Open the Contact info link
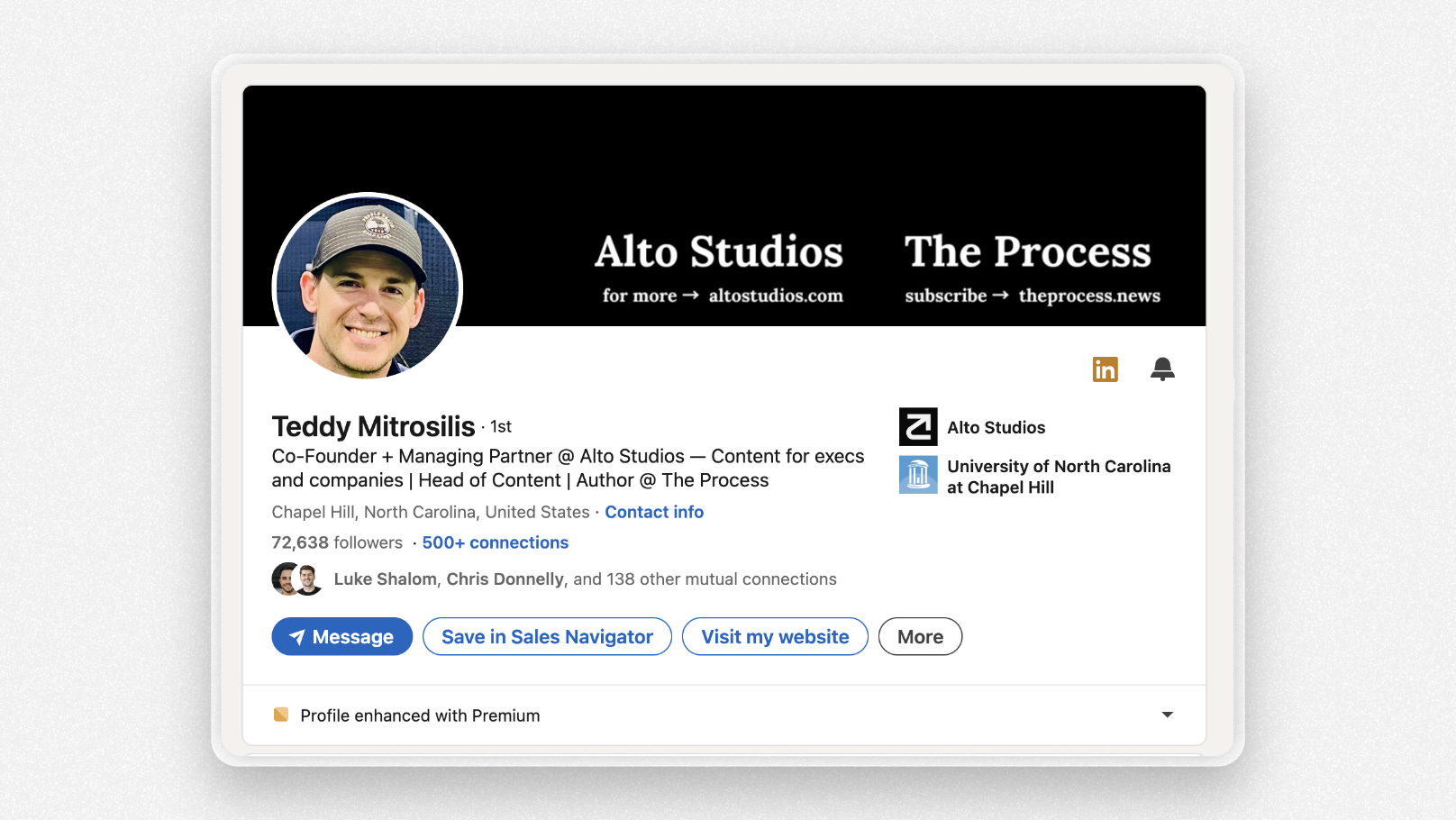 point(654,512)
